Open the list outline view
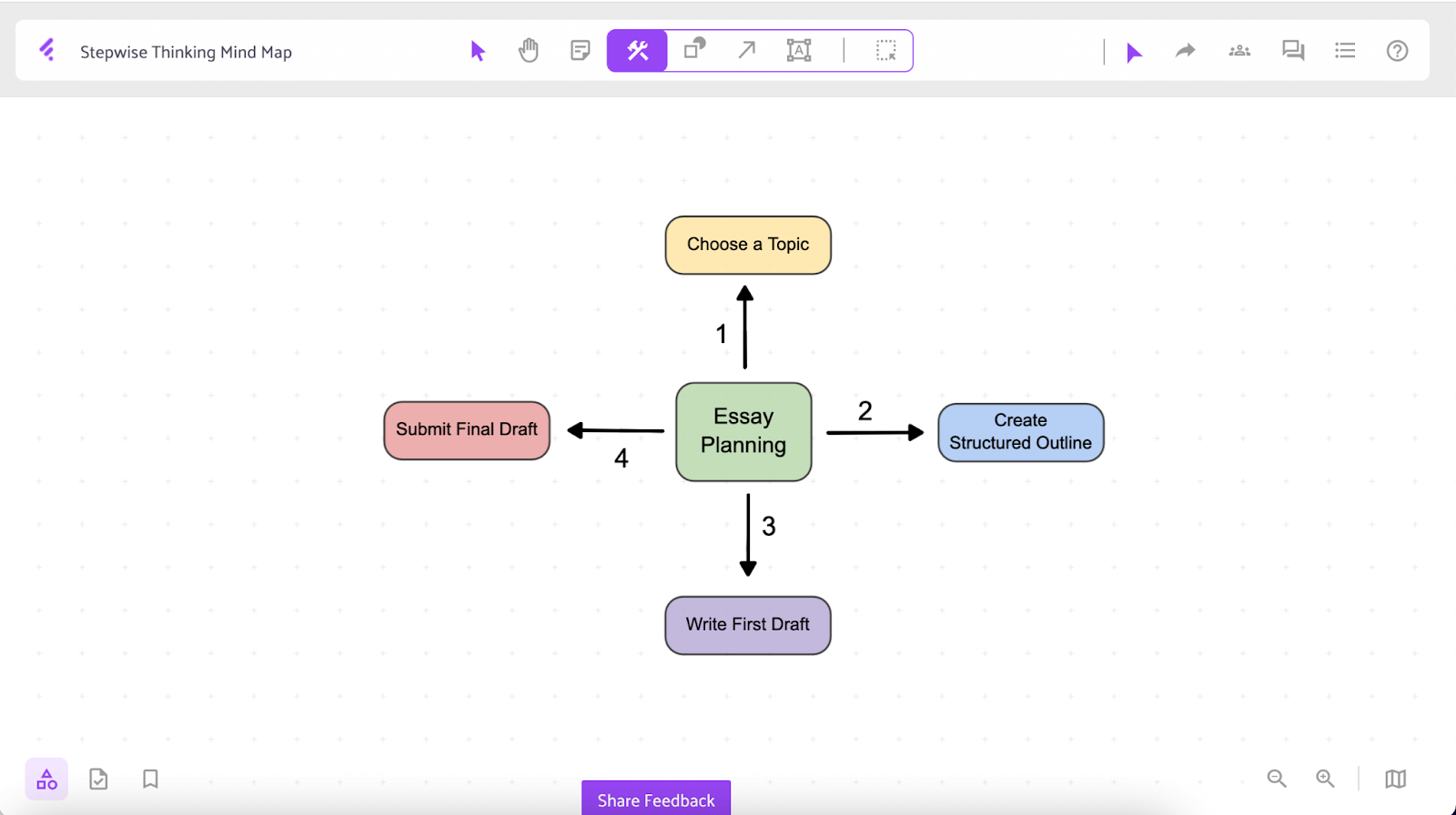This screenshot has width=1456, height=815. tap(1345, 51)
